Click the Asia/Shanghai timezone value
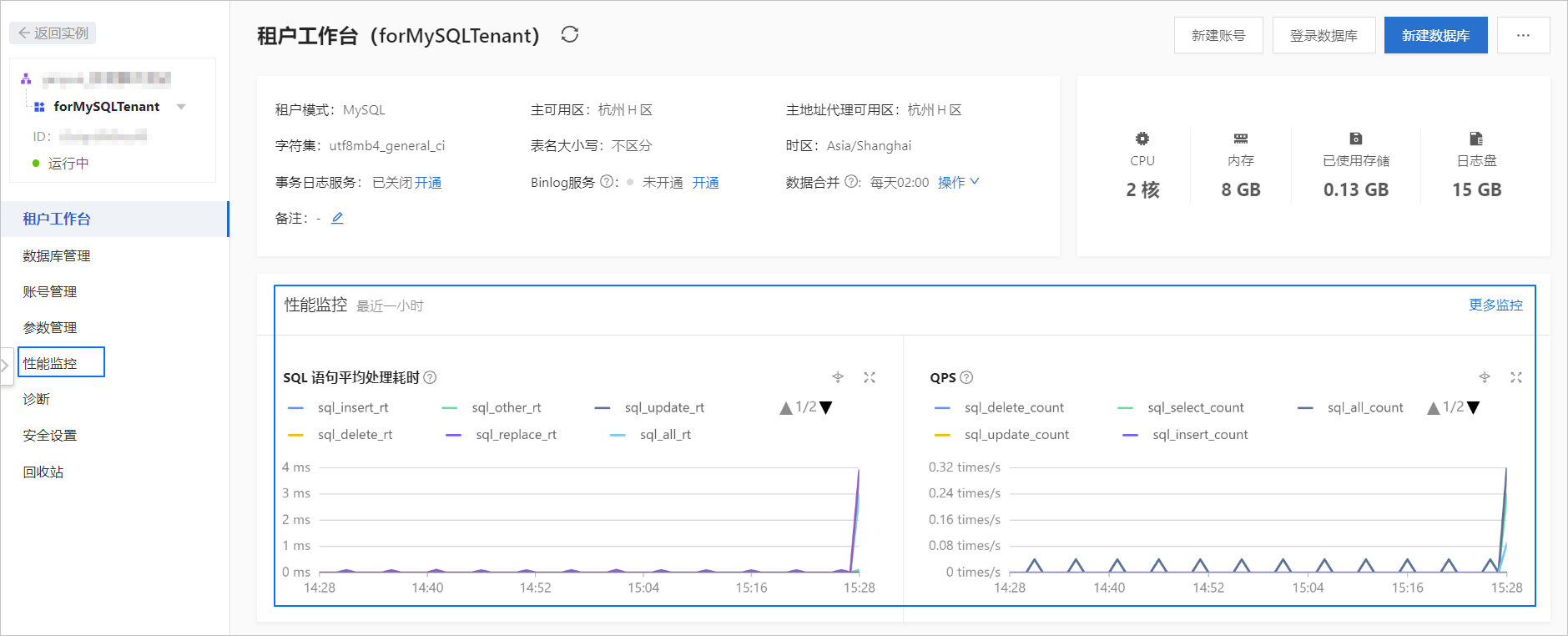This screenshot has height=636, width=1568. [869, 145]
